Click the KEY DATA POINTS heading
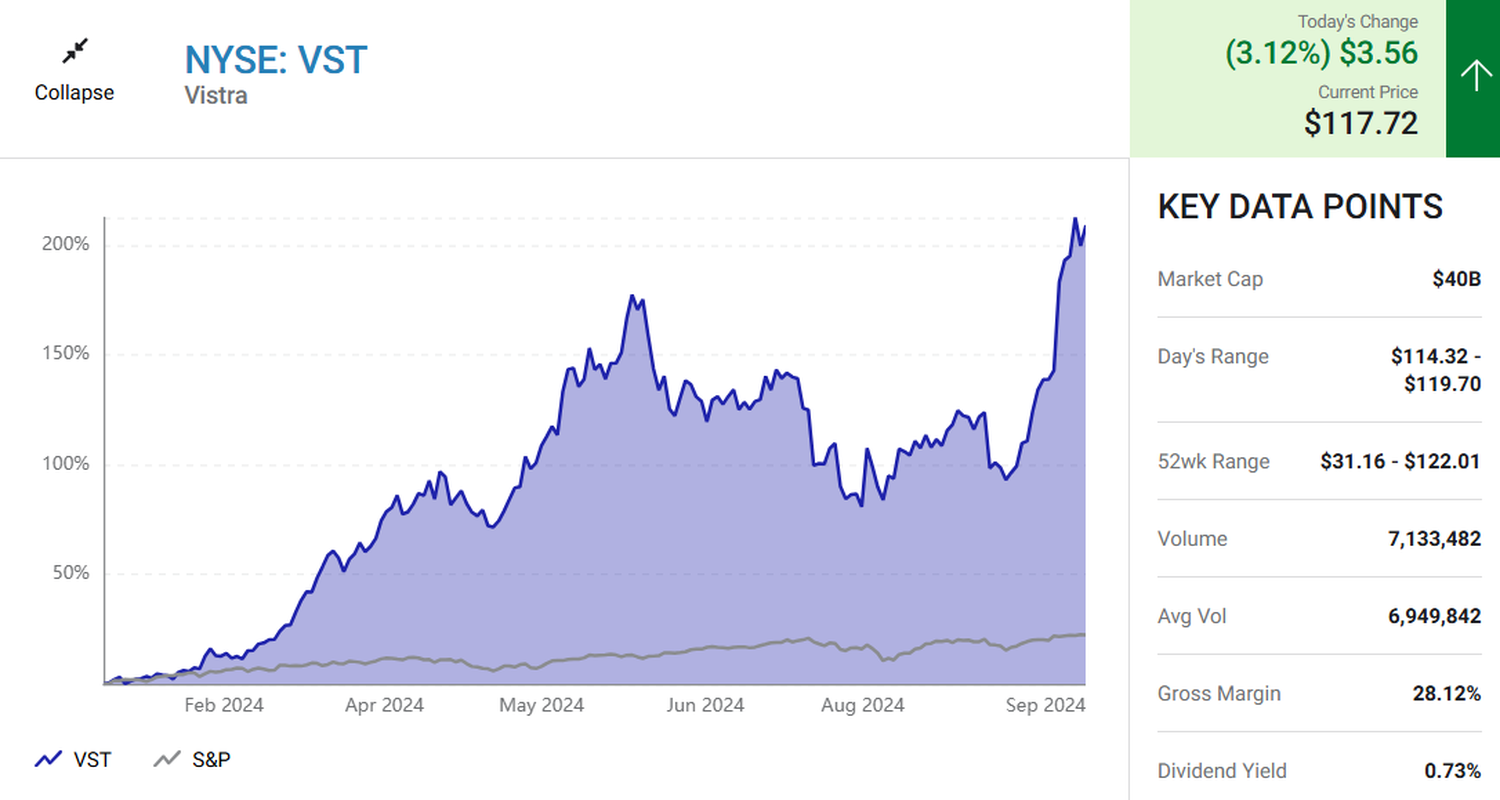Viewport: 1500px width, 800px height. pos(1300,207)
